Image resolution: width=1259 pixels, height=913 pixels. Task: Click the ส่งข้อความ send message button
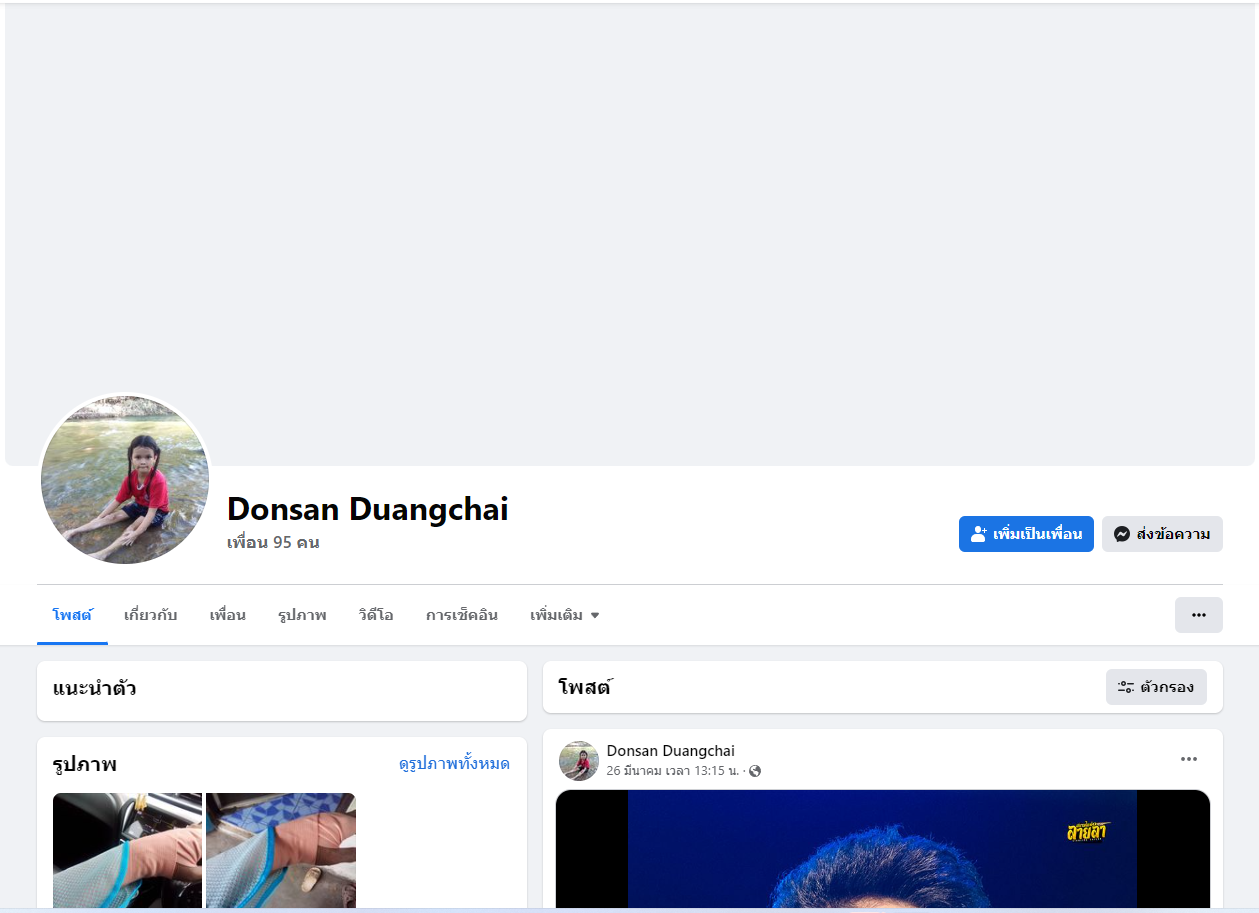click(1162, 534)
